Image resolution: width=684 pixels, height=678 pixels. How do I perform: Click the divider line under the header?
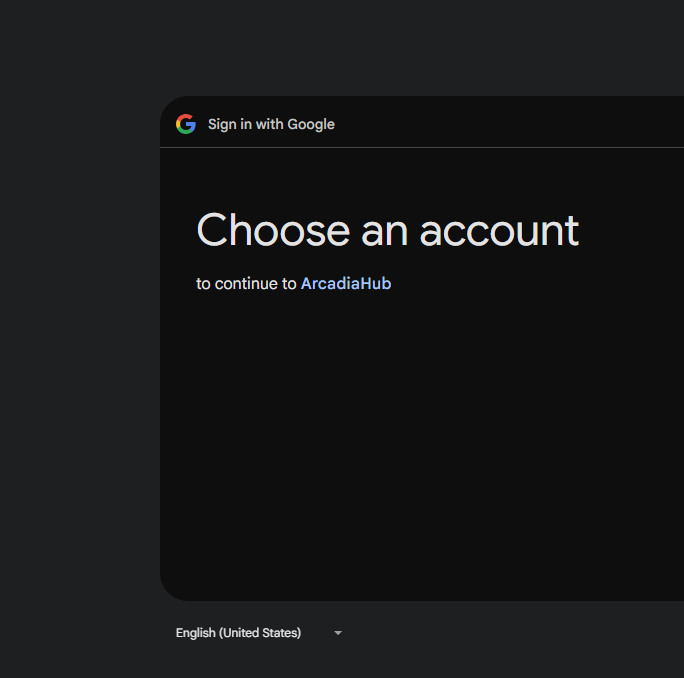pos(420,147)
